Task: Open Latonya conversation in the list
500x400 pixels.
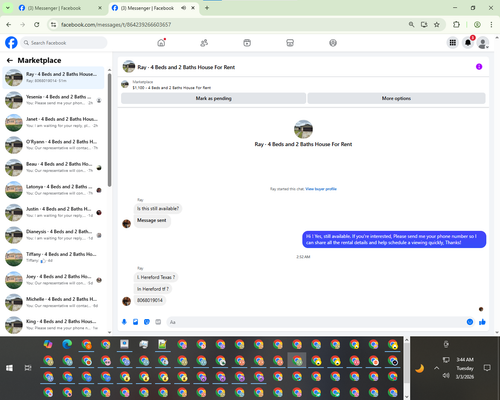Action: tap(53, 190)
